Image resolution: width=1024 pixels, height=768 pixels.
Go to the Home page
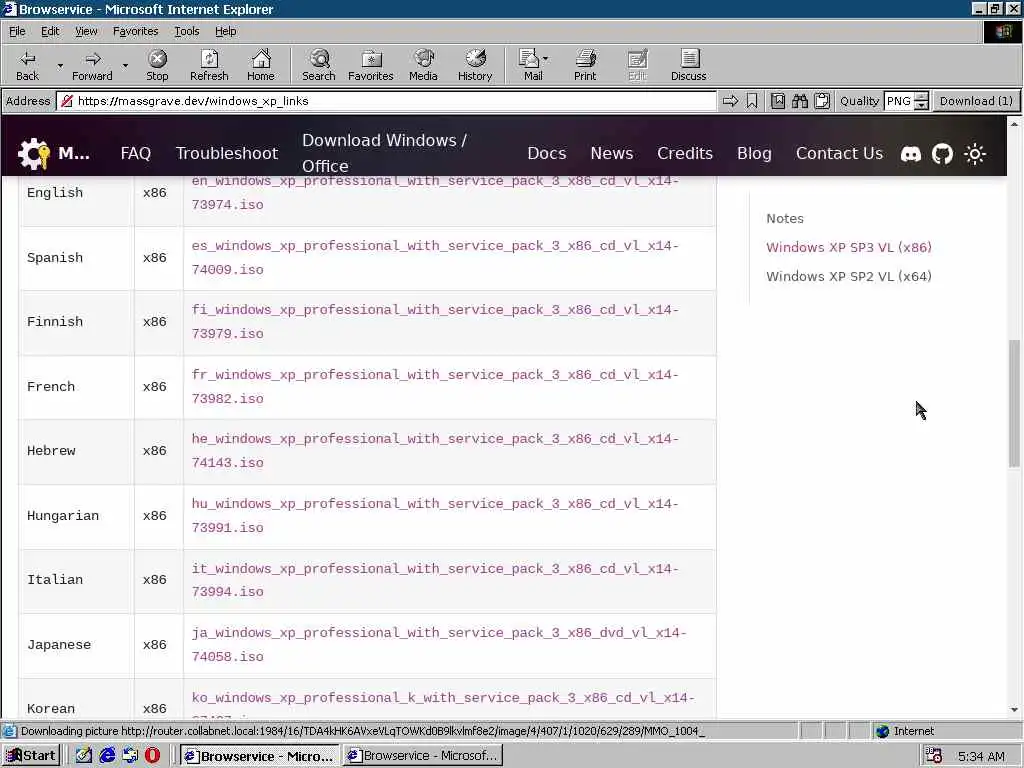click(261, 65)
